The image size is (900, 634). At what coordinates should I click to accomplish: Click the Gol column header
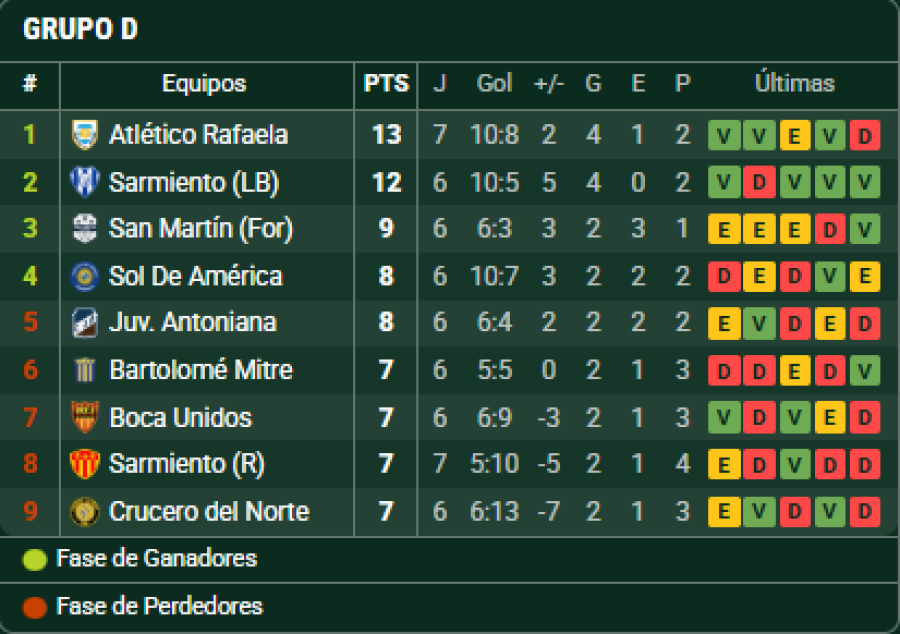[x=494, y=84]
